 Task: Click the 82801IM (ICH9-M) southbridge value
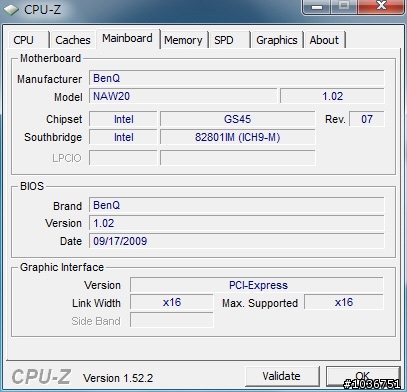click(x=238, y=137)
